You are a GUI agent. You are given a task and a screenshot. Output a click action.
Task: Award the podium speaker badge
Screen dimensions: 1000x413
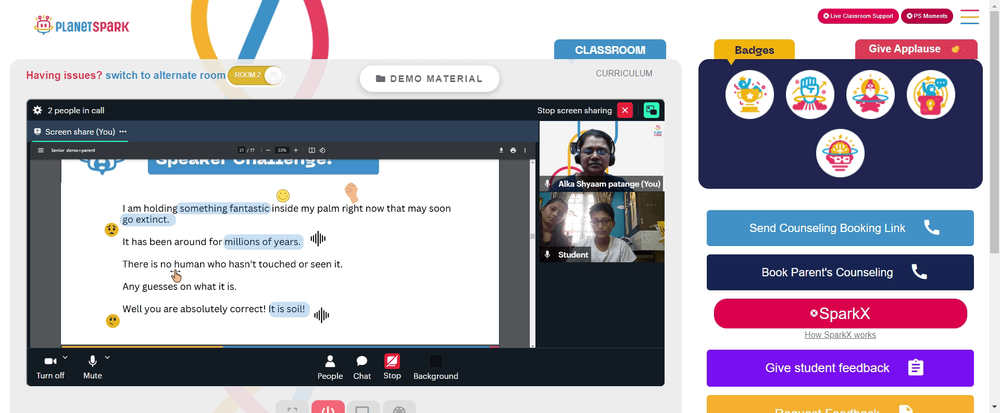930,94
